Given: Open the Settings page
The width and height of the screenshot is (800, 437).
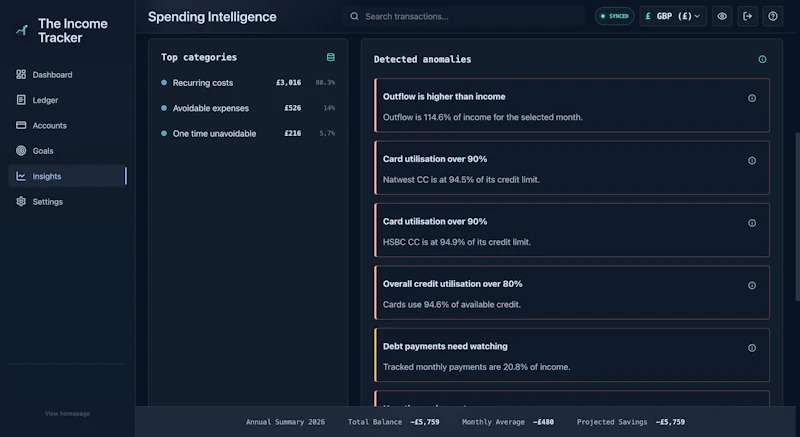Looking at the screenshot, I should coord(67,201).
